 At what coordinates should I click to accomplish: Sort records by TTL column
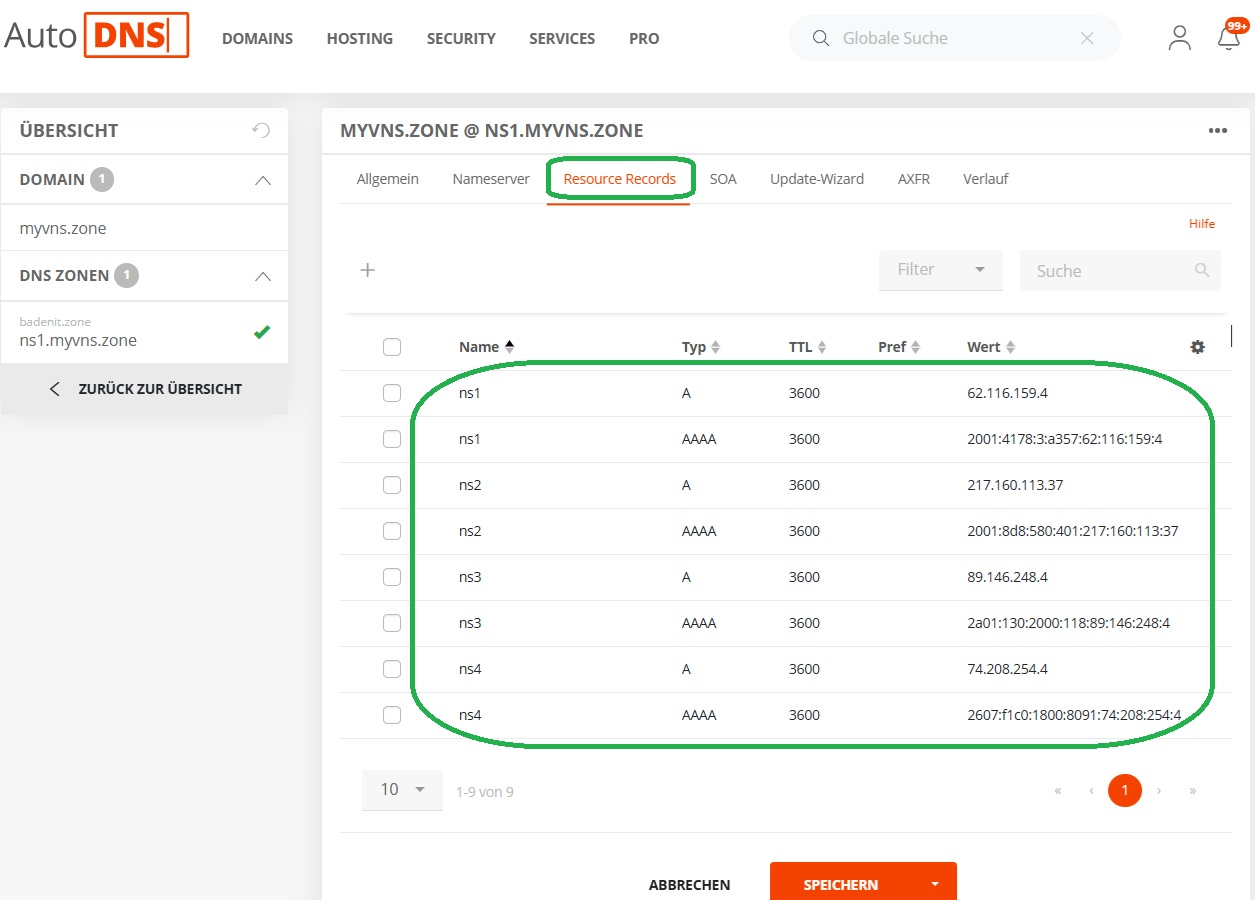(808, 347)
